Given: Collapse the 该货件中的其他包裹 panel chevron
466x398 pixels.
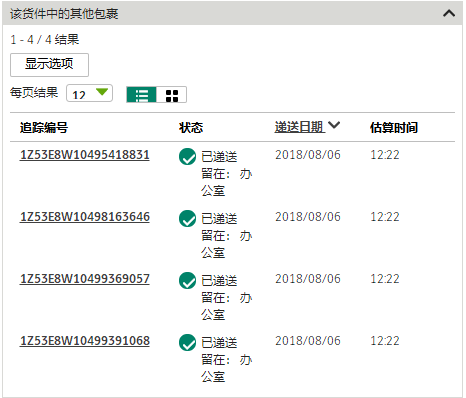Looking at the screenshot, I should 449,13.
